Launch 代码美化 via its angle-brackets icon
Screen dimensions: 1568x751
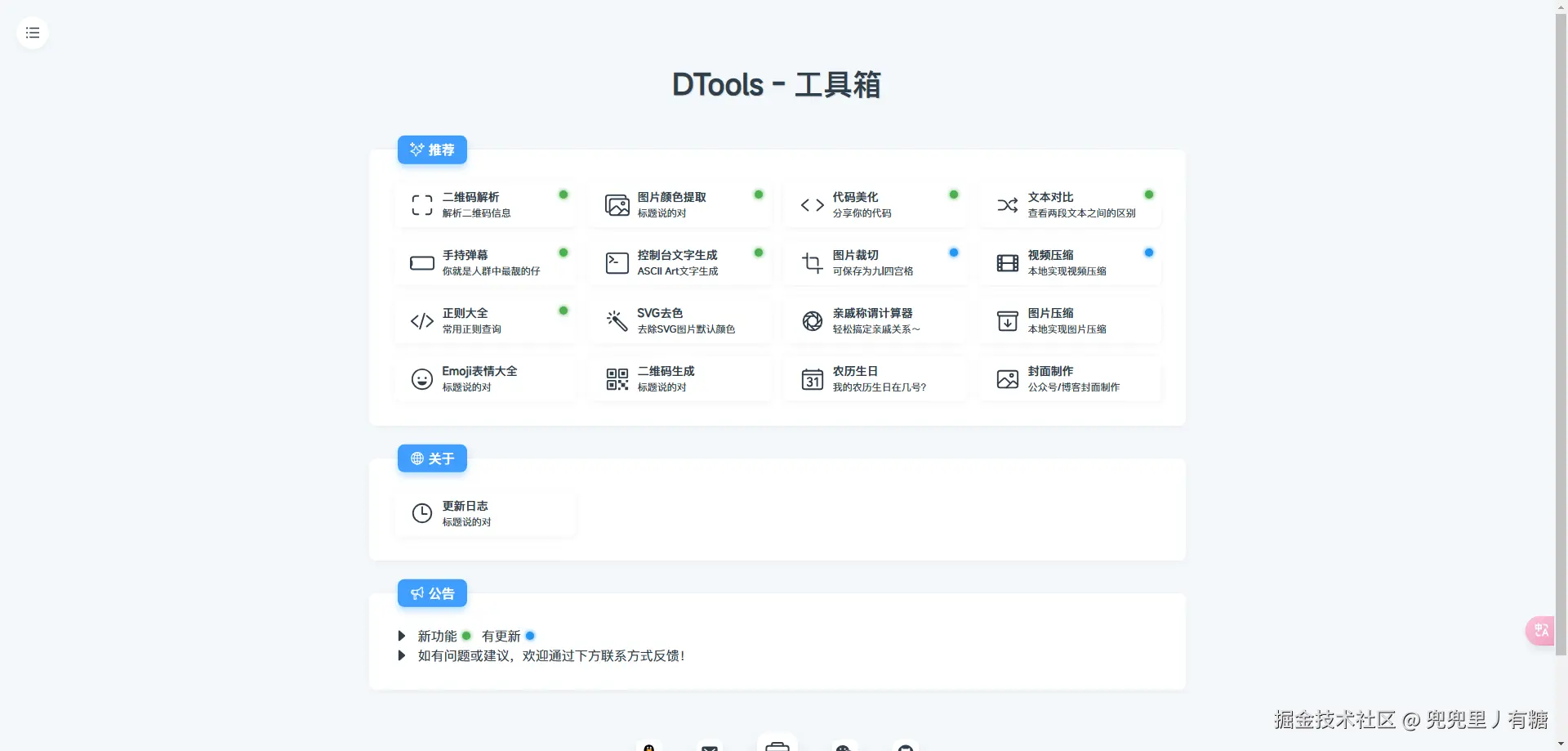coord(813,205)
